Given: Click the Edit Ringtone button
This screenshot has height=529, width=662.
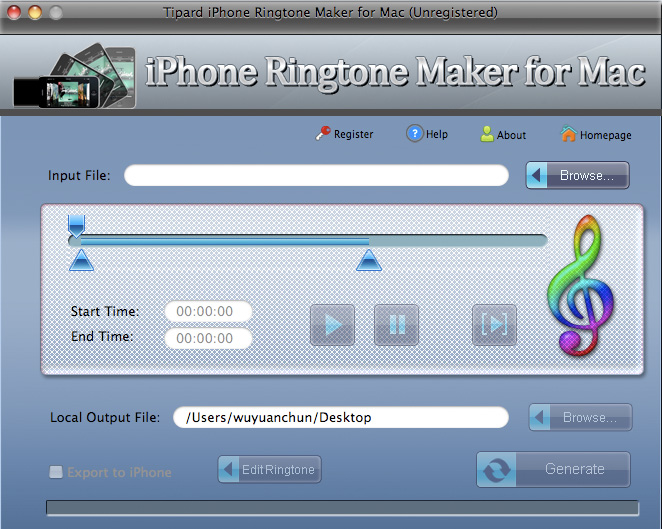Looking at the screenshot, I should (269, 469).
